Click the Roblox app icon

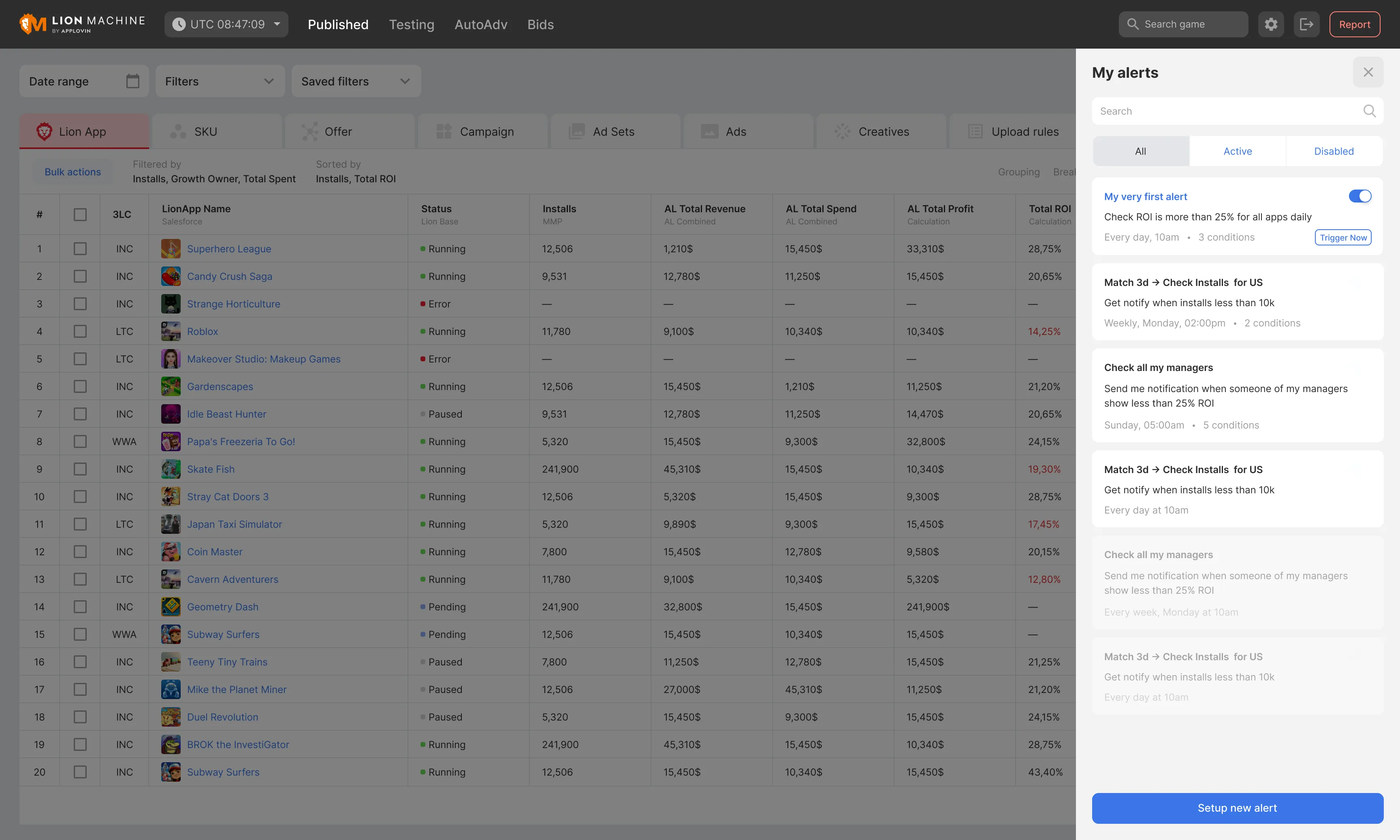click(171, 331)
